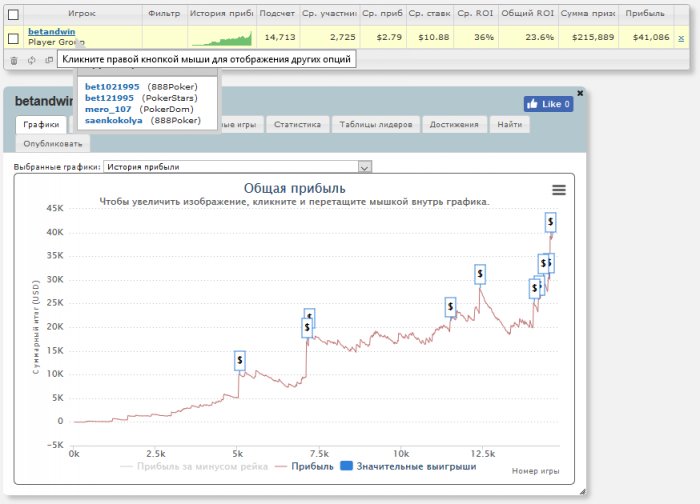Click the betandwin player link
The image size is (700, 504).
pos(52,31)
